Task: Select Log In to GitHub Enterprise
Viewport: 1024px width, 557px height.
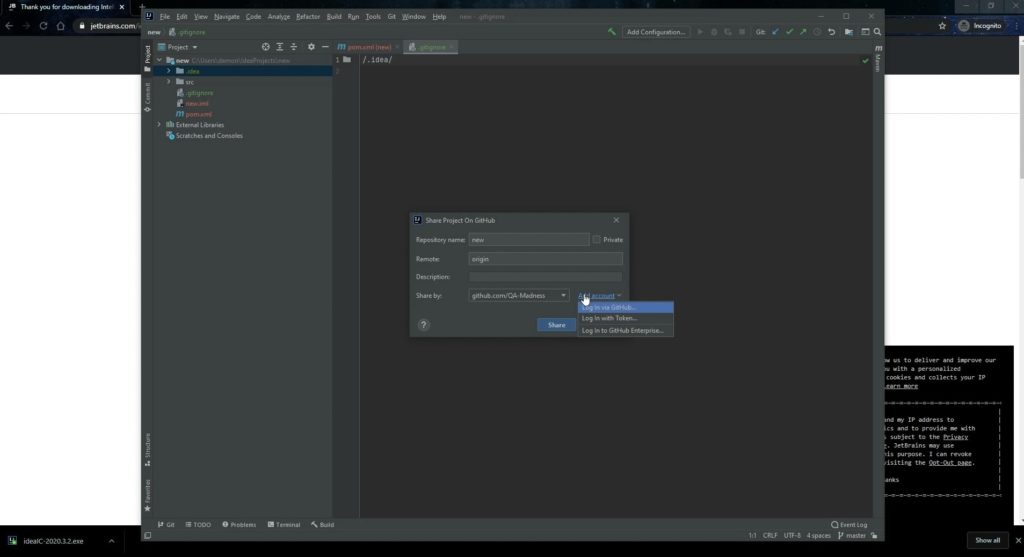Action: click(x=626, y=330)
